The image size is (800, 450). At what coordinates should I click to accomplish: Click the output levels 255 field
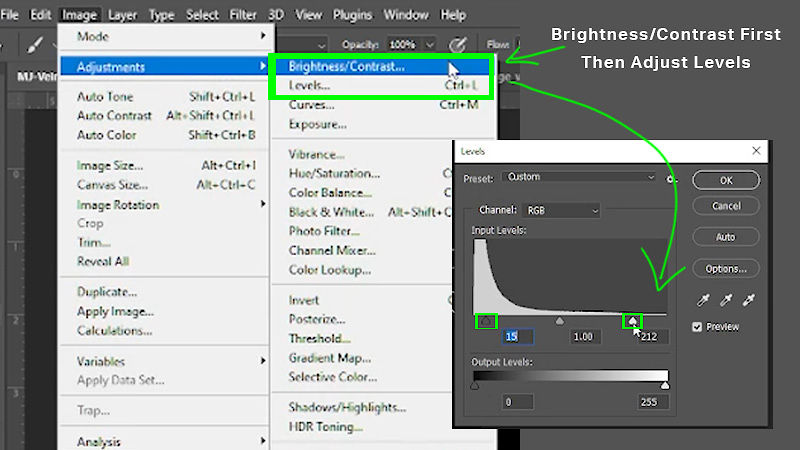tap(653, 402)
